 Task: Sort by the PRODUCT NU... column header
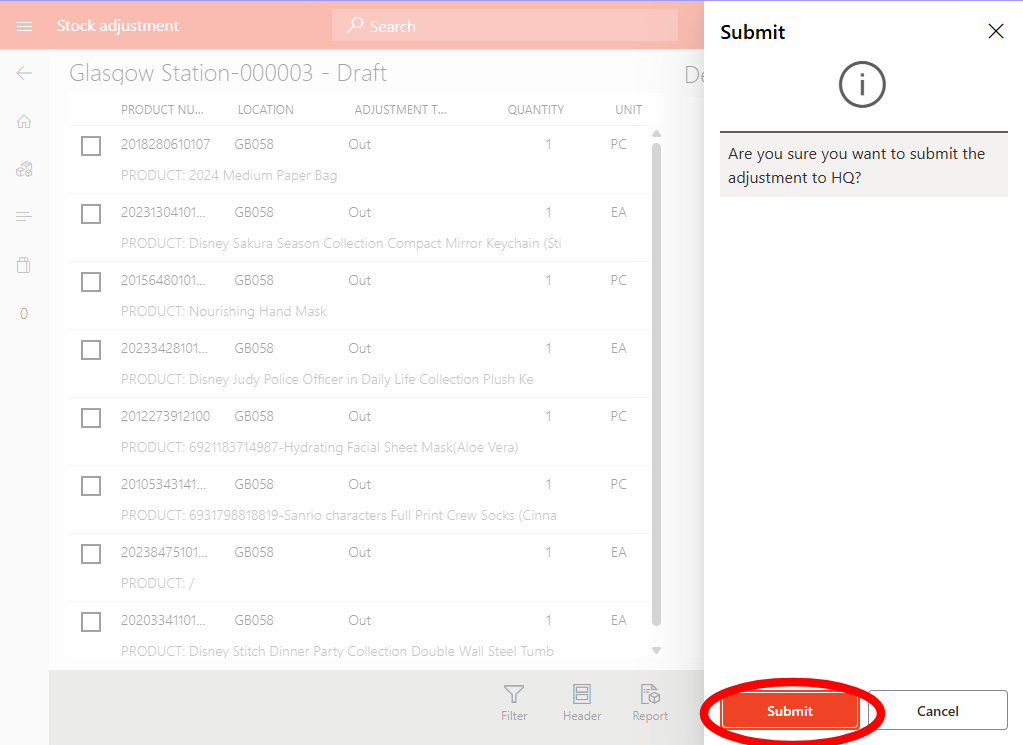tap(162, 110)
